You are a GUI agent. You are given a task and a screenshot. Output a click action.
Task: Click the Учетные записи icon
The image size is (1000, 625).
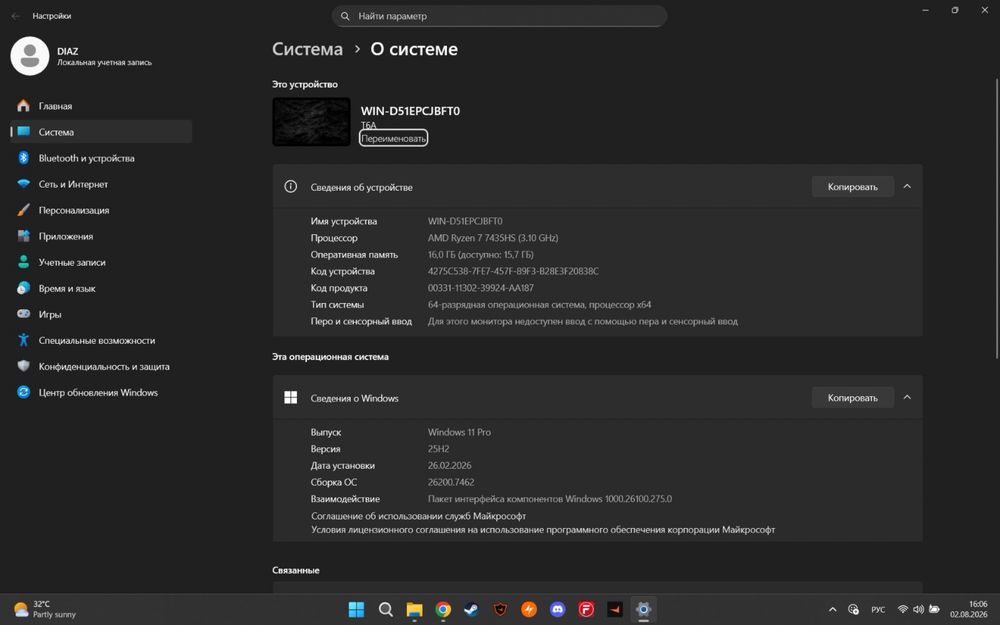coord(24,262)
